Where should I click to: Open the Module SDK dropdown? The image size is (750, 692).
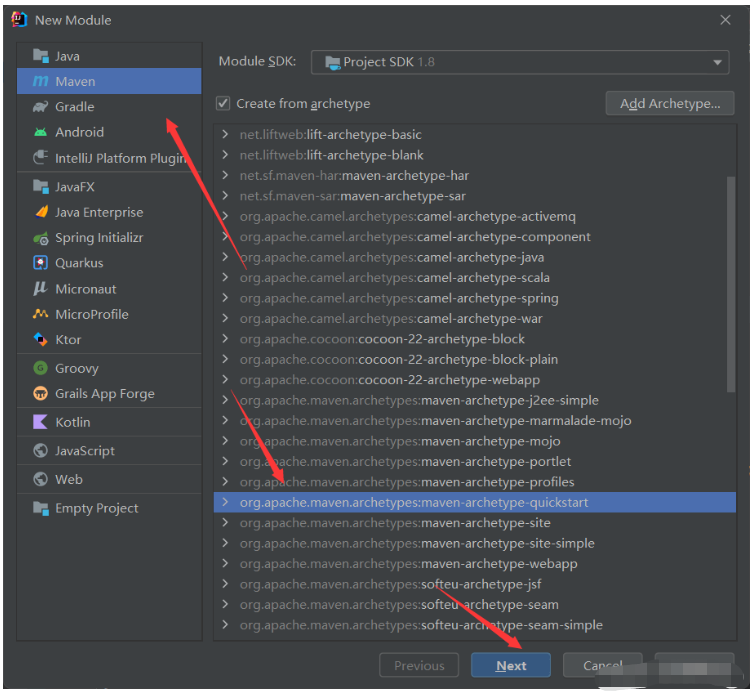click(x=520, y=62)
